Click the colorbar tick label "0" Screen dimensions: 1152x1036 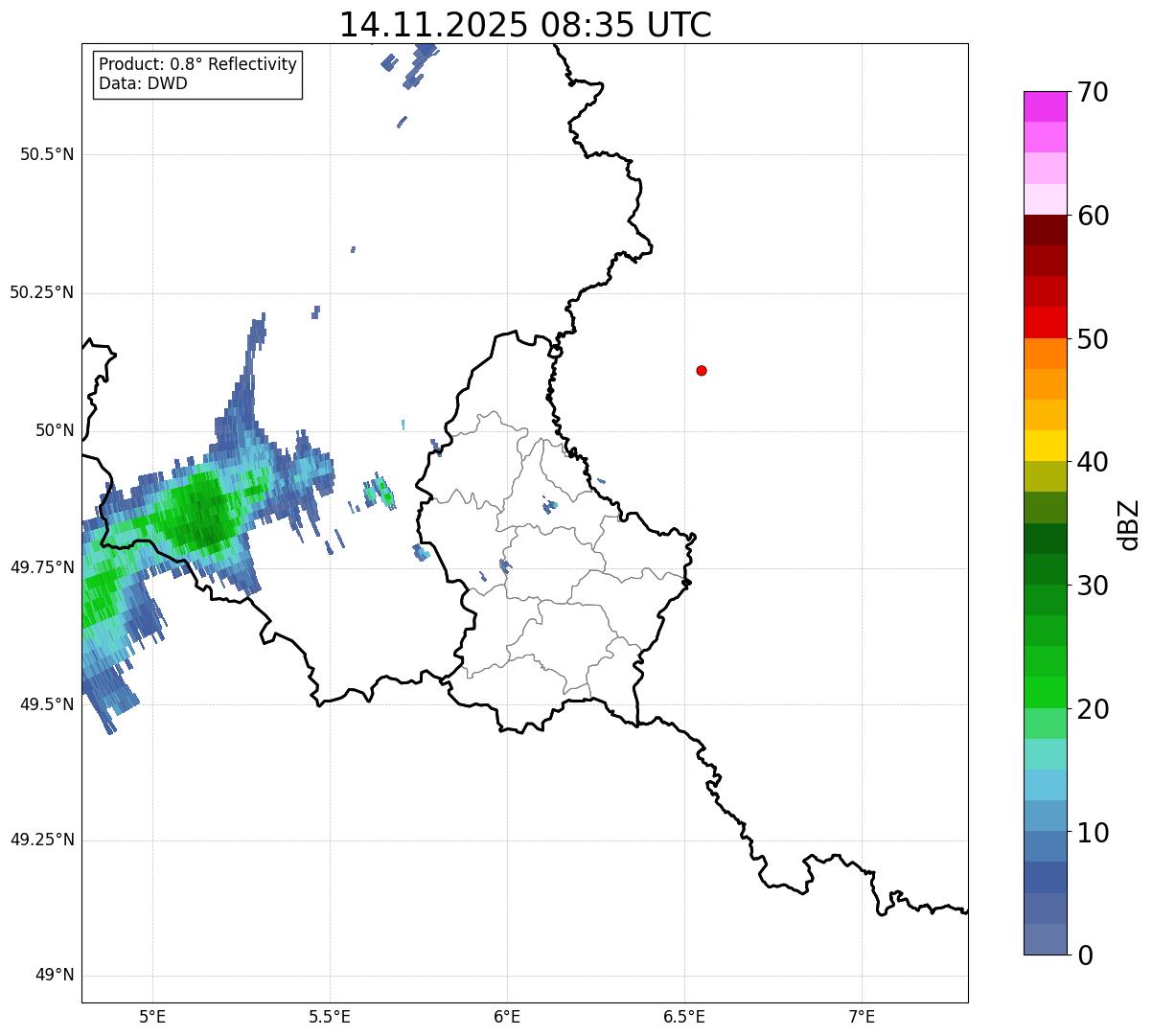1085,955
